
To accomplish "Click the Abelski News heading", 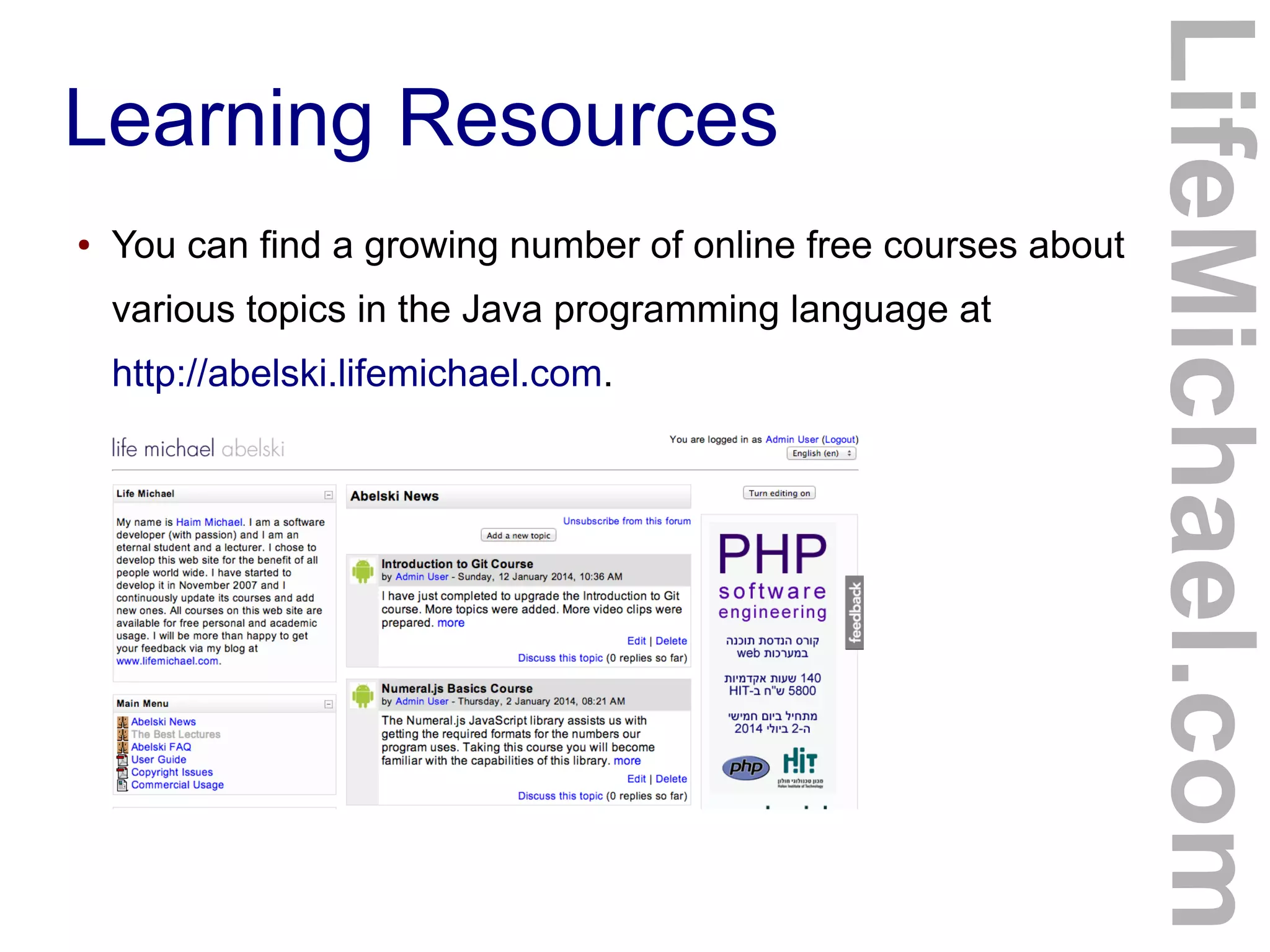I will pos(394,496).
